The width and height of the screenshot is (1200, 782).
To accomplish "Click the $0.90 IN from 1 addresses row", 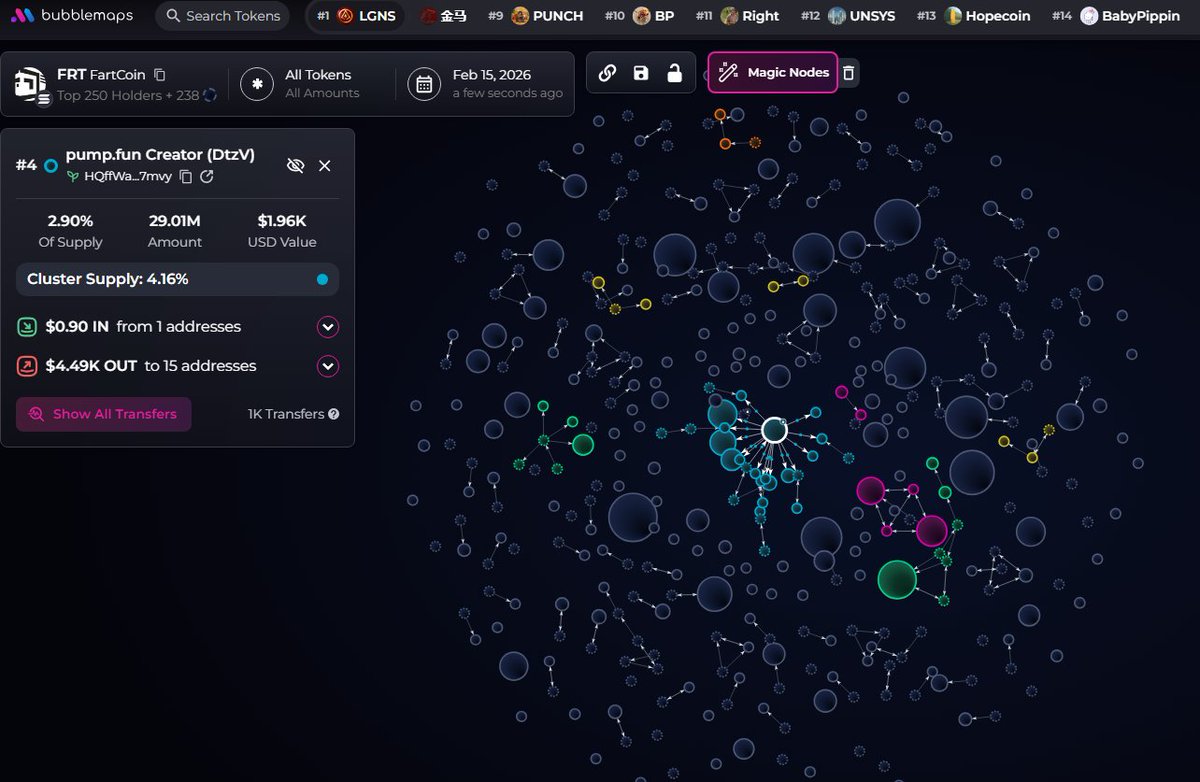I will (x=178, y=327).
